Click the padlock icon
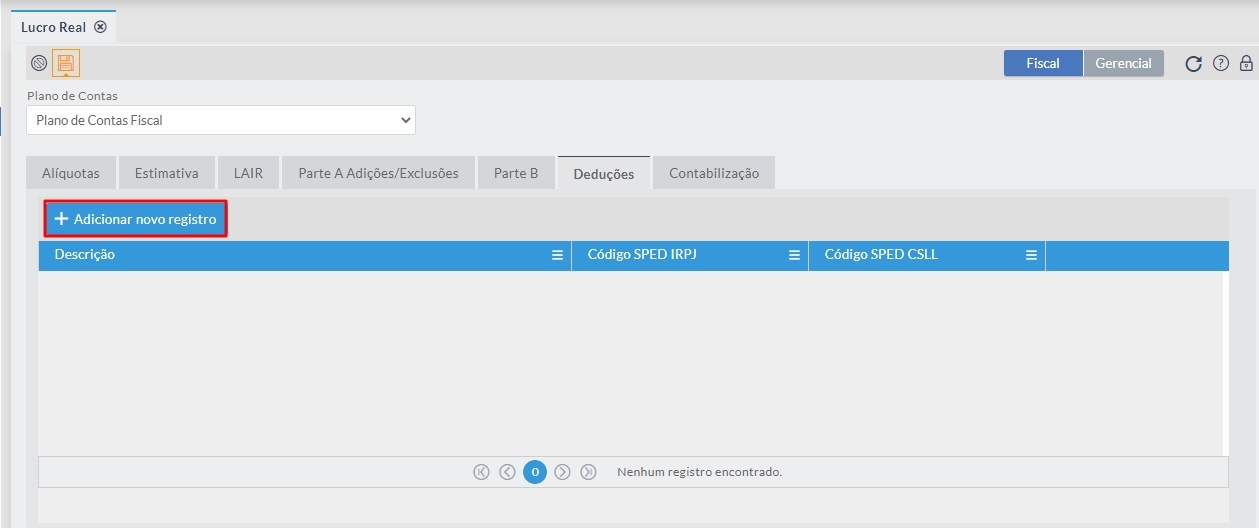The width and height of the screenshot is (1259, 528). [1246, 63]
